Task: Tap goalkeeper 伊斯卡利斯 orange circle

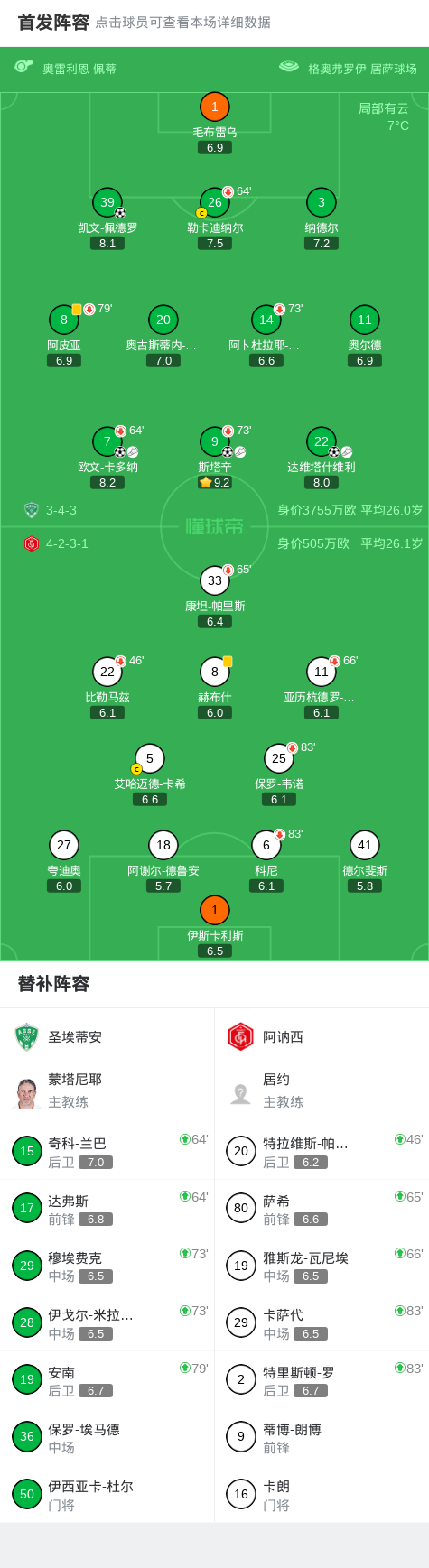Action: (x=215, y=910)
